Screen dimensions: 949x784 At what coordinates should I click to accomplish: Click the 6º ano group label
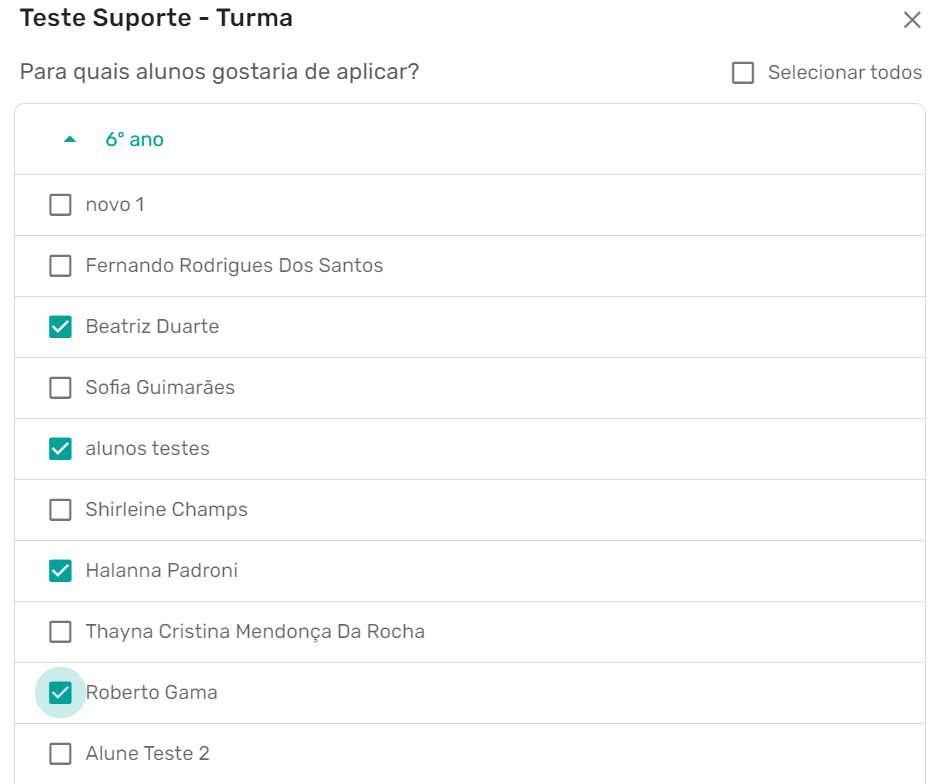tap(134, 140)
